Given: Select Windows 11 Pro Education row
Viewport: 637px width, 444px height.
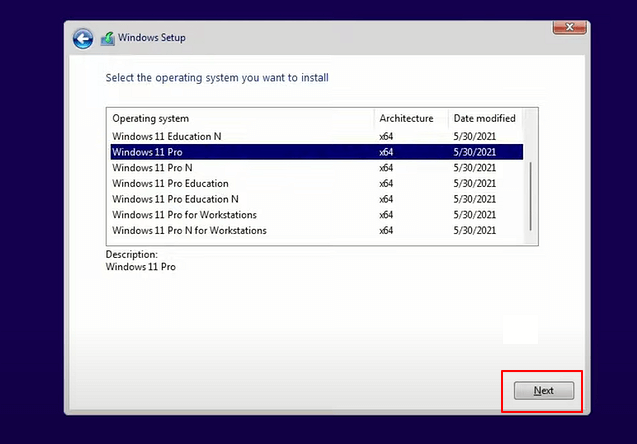Looking at the screenshot, I should 316,183.
